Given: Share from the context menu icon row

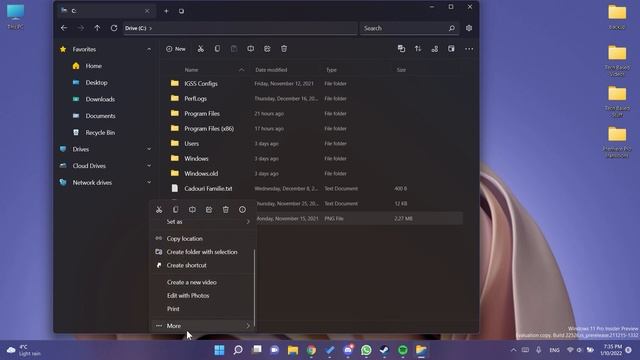Looking at the screenshot, I should pyautogui.click(x=209, y=209).
